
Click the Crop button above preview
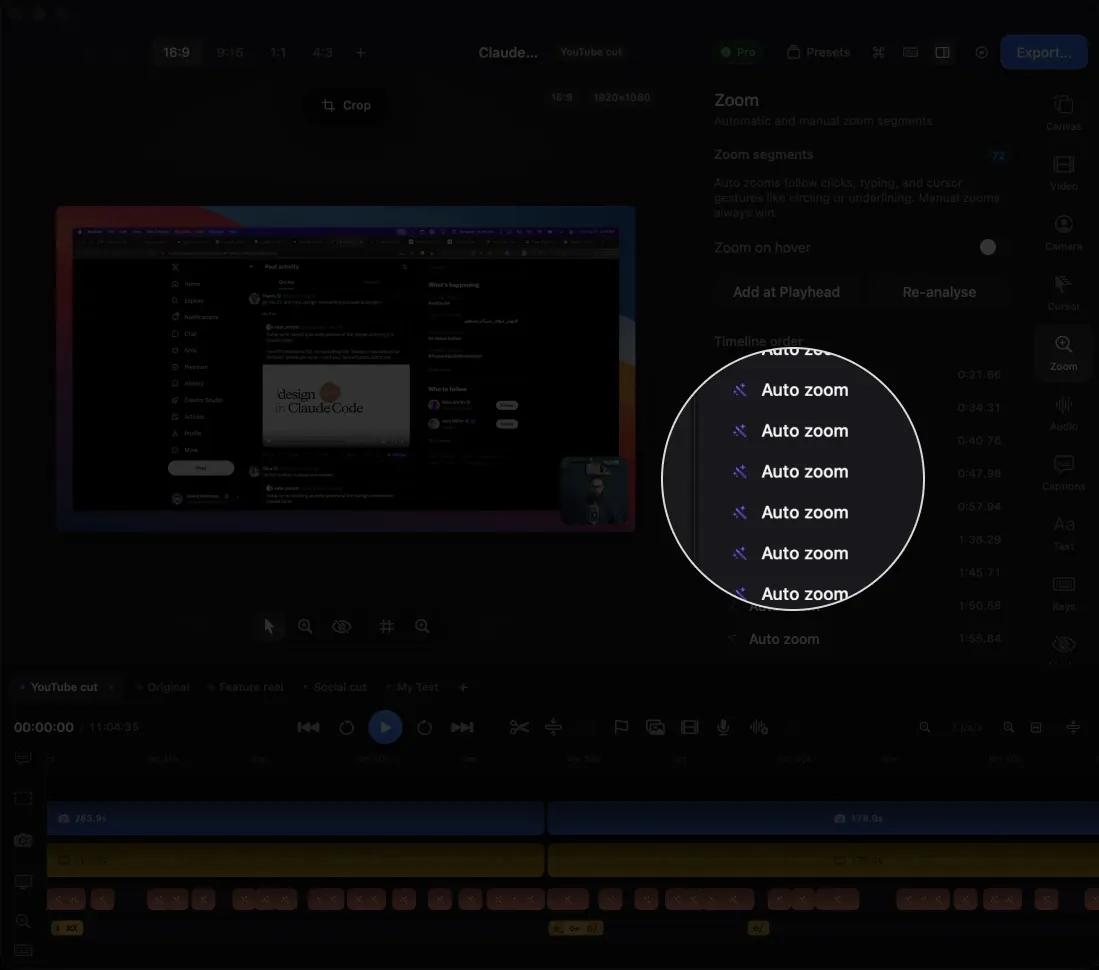[x=346, y=105]
